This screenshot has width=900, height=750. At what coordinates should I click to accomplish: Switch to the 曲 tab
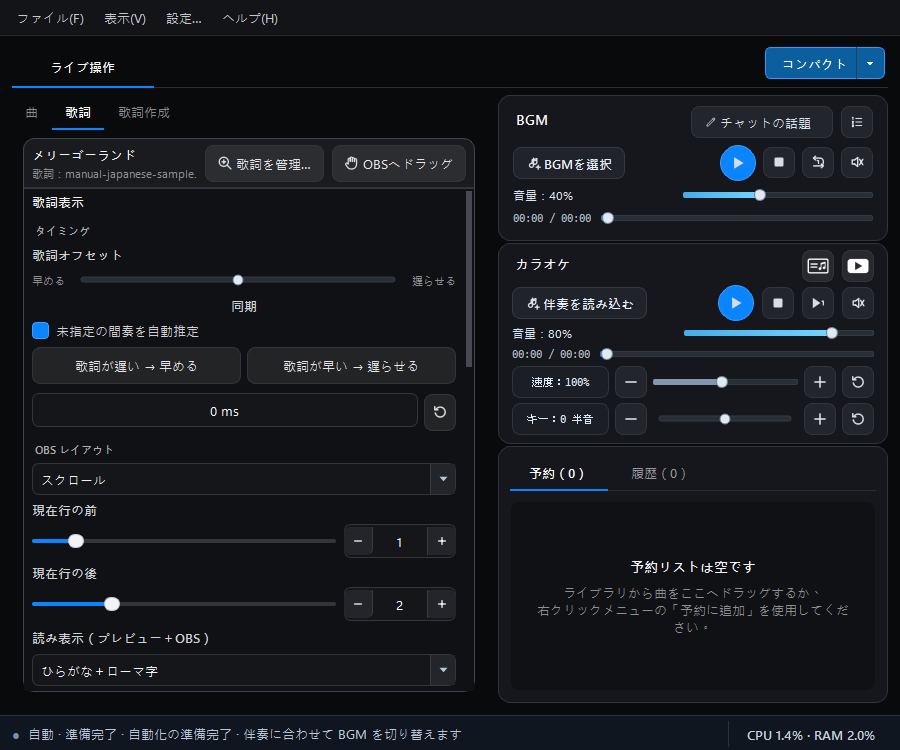[x=32, y=112]
